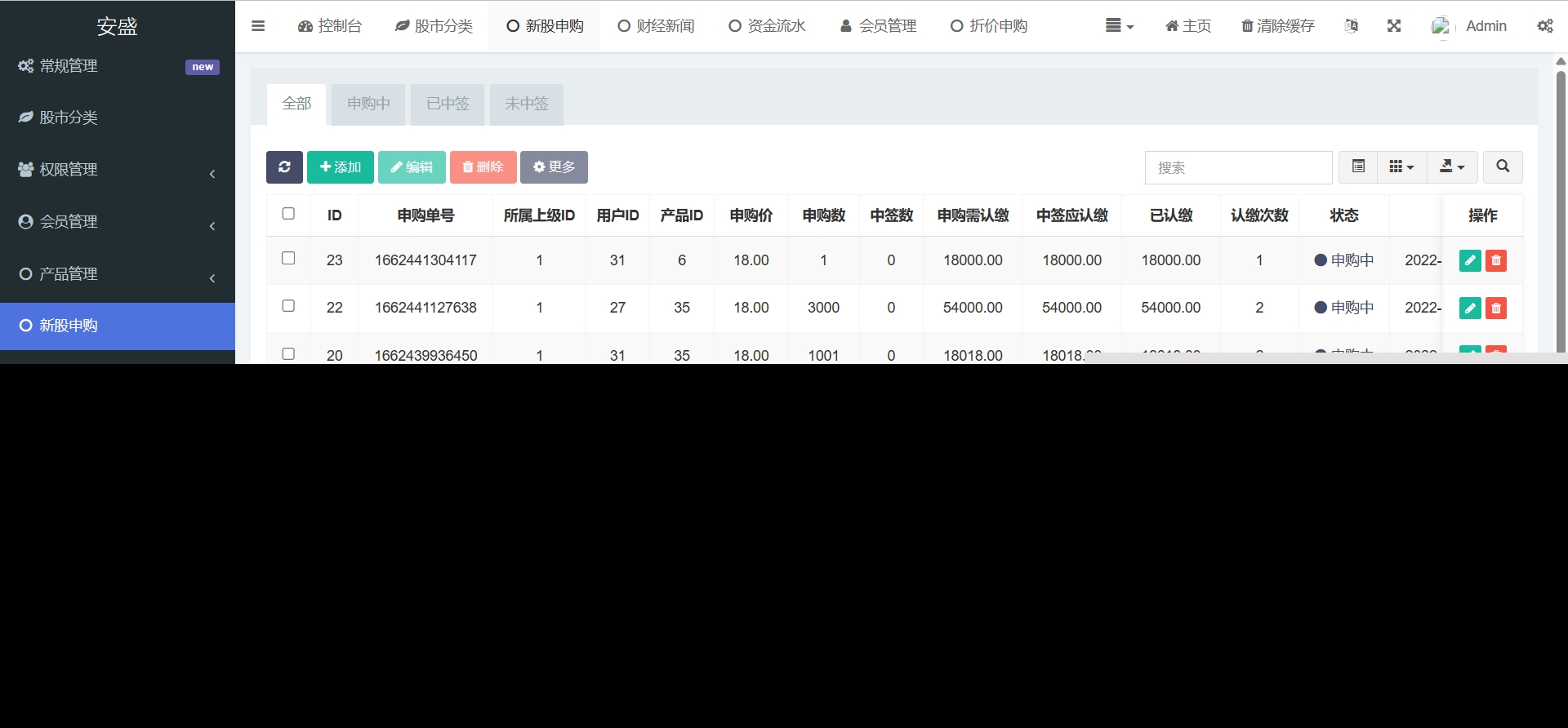The image size is (1568, 728).
Task: Expand 产品管理 in the sidebar
Action: [118, 274]
